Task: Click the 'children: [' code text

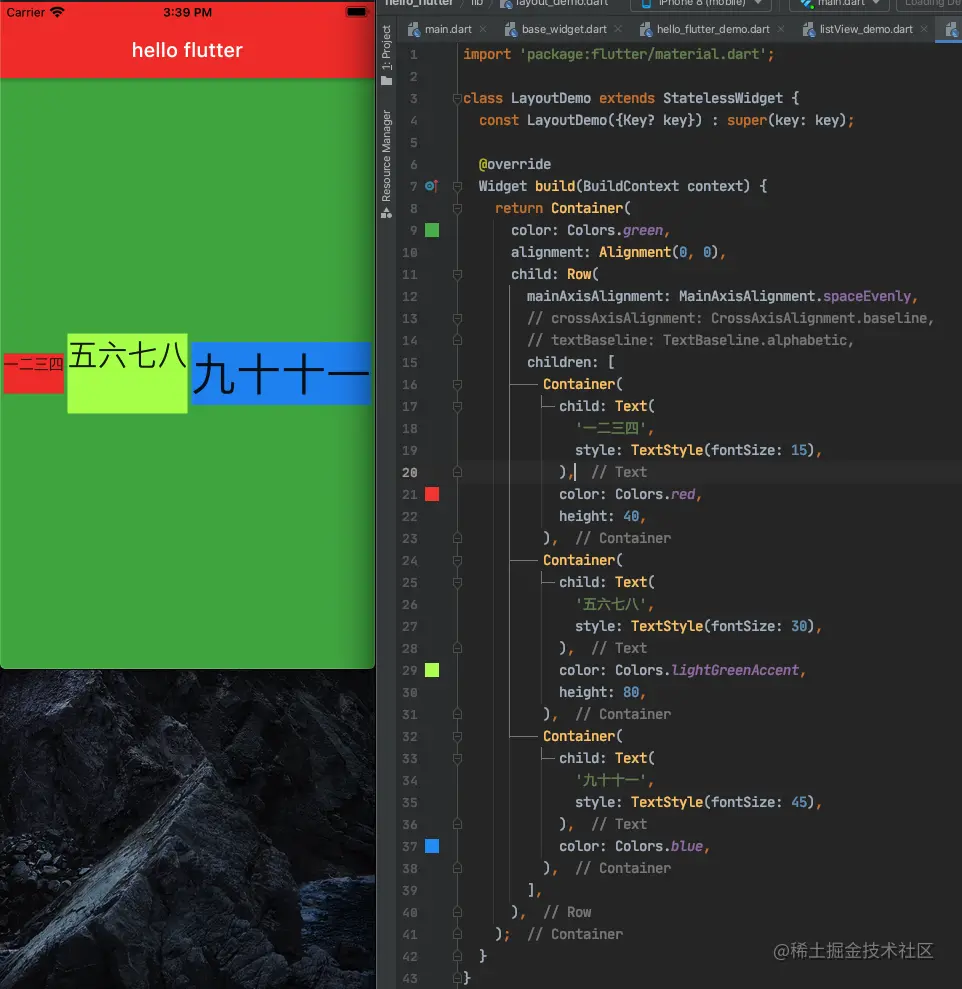Action: point(570,362)
